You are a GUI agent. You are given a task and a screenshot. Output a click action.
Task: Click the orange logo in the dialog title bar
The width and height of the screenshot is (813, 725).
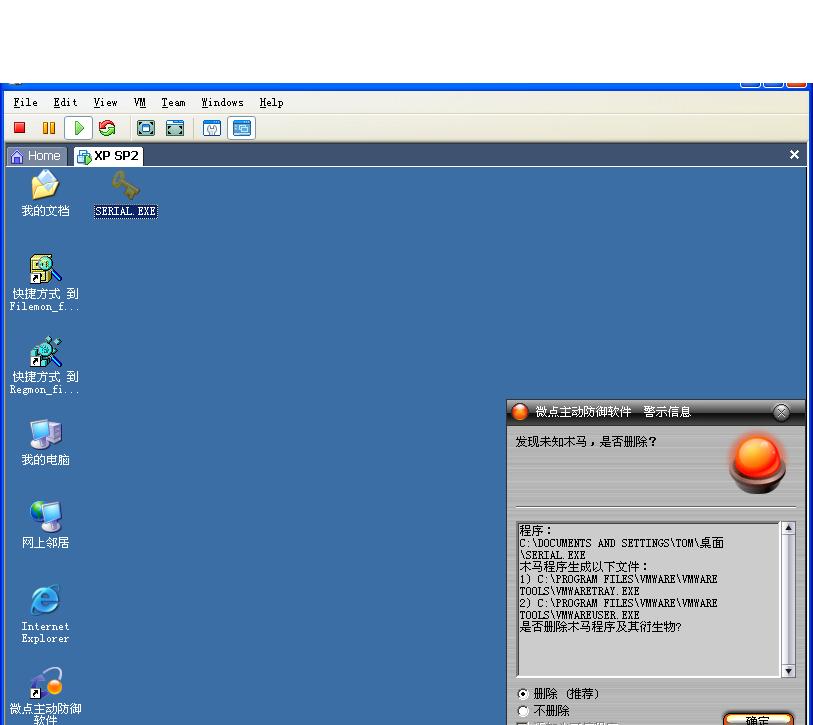[x=520, y=412]
